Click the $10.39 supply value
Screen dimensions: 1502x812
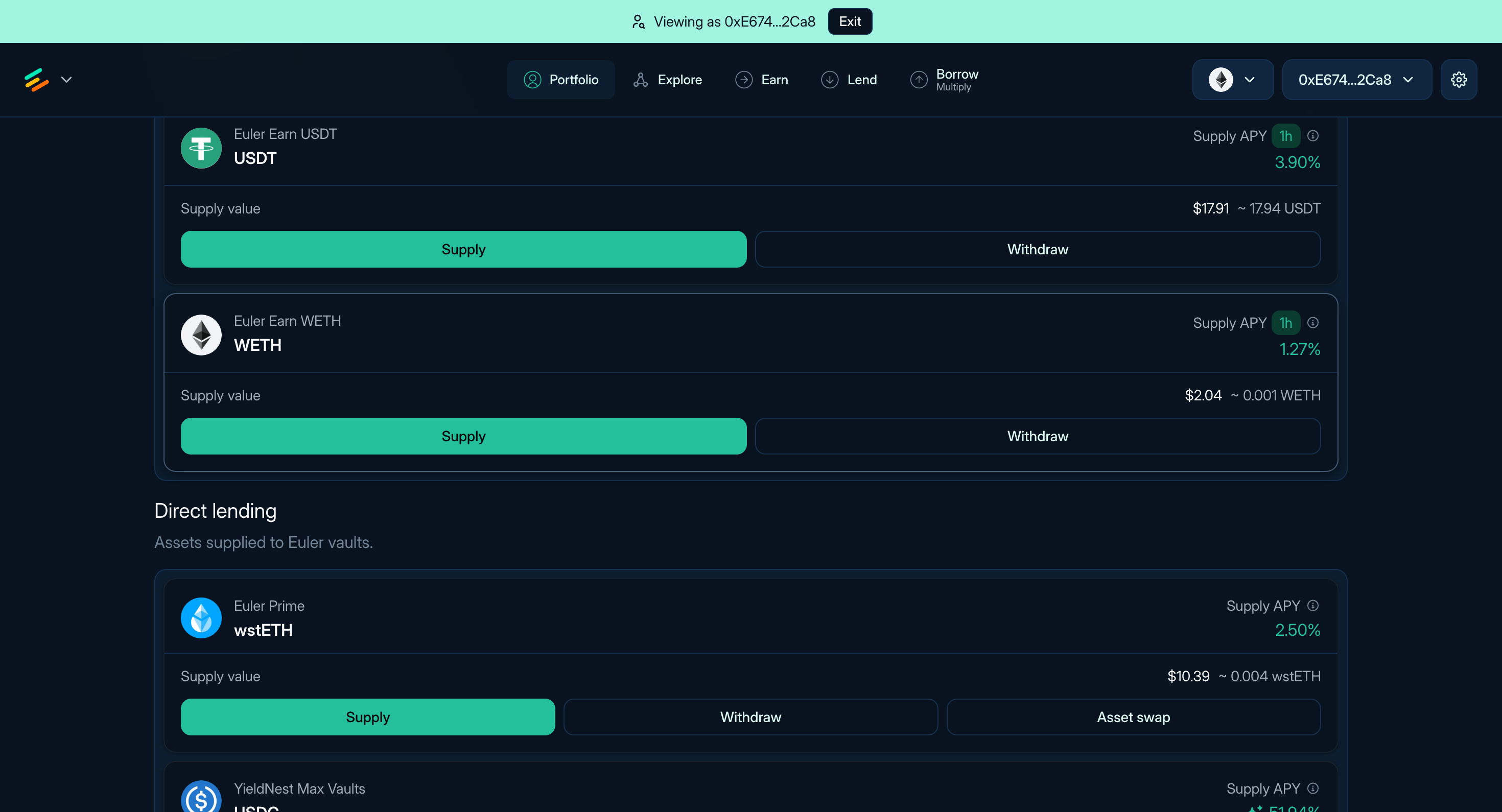click(1188, 677)
